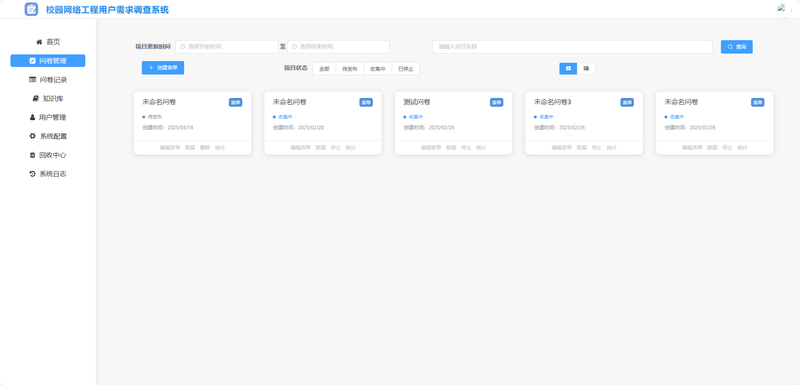The width and height of the screenshot is (800, 385).
Task: Switch to list table view
Action: (x=586, y=68)
